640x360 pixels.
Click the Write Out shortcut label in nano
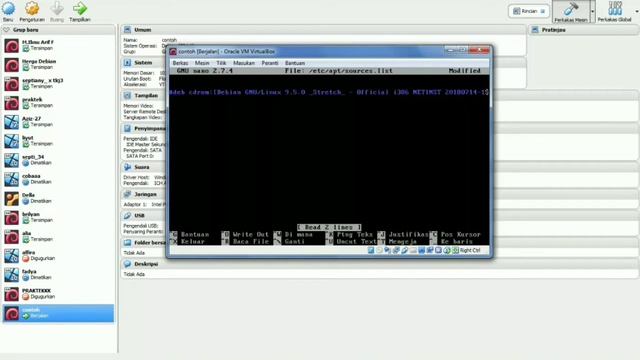click(x=251, y=235)
